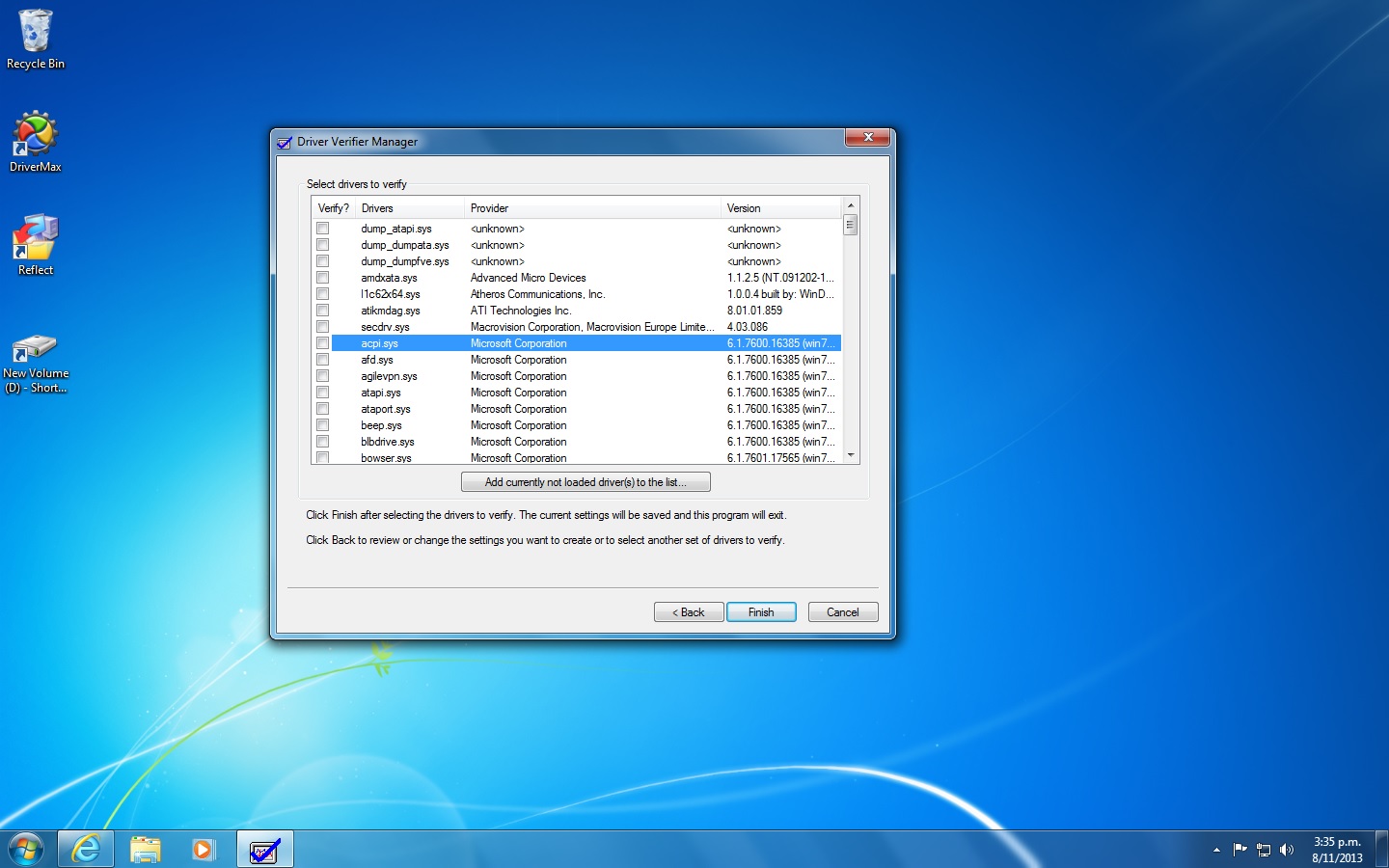
Task: Click Atheros Communications, Inc. provider cell
Action: coord(537,294)
